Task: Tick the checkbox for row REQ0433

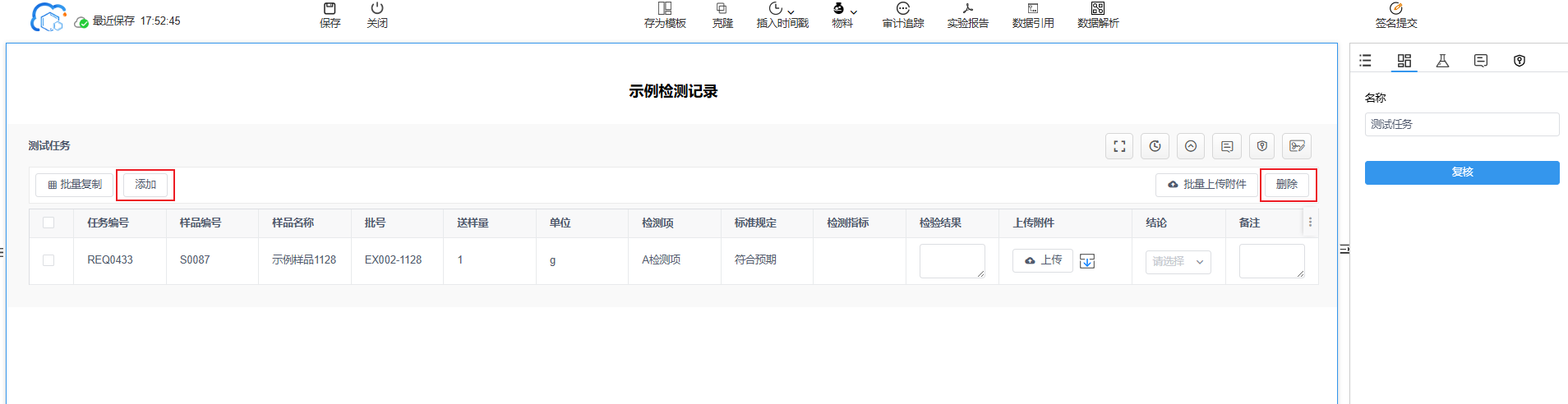Action: pos(48,260)
